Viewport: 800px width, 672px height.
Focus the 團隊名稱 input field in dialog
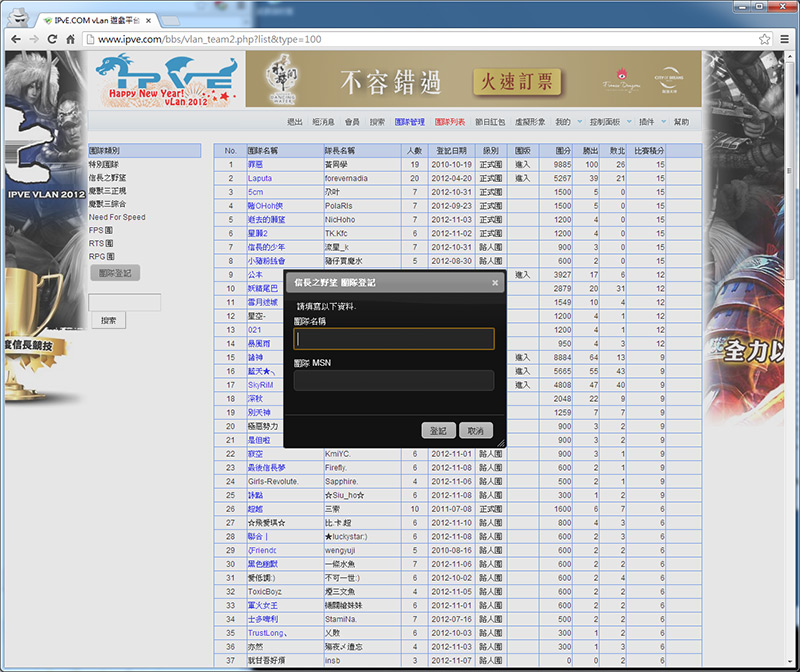(x=394, y=339)
